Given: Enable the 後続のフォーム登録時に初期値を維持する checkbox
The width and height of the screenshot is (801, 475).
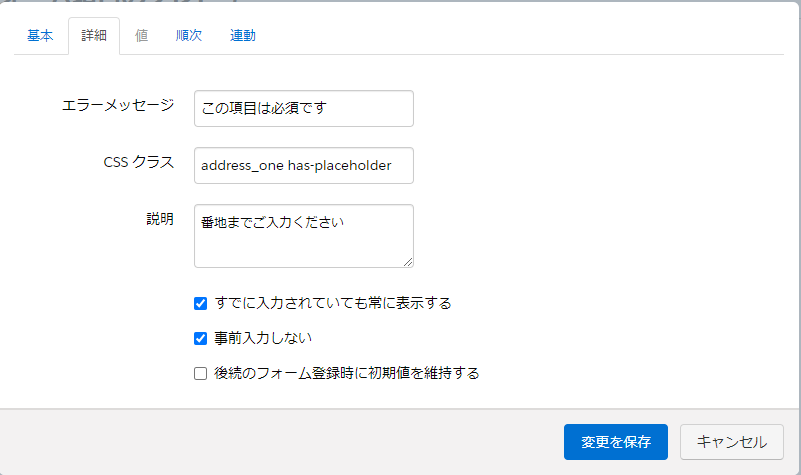Looking at the screenshot, I should [200, 374].
